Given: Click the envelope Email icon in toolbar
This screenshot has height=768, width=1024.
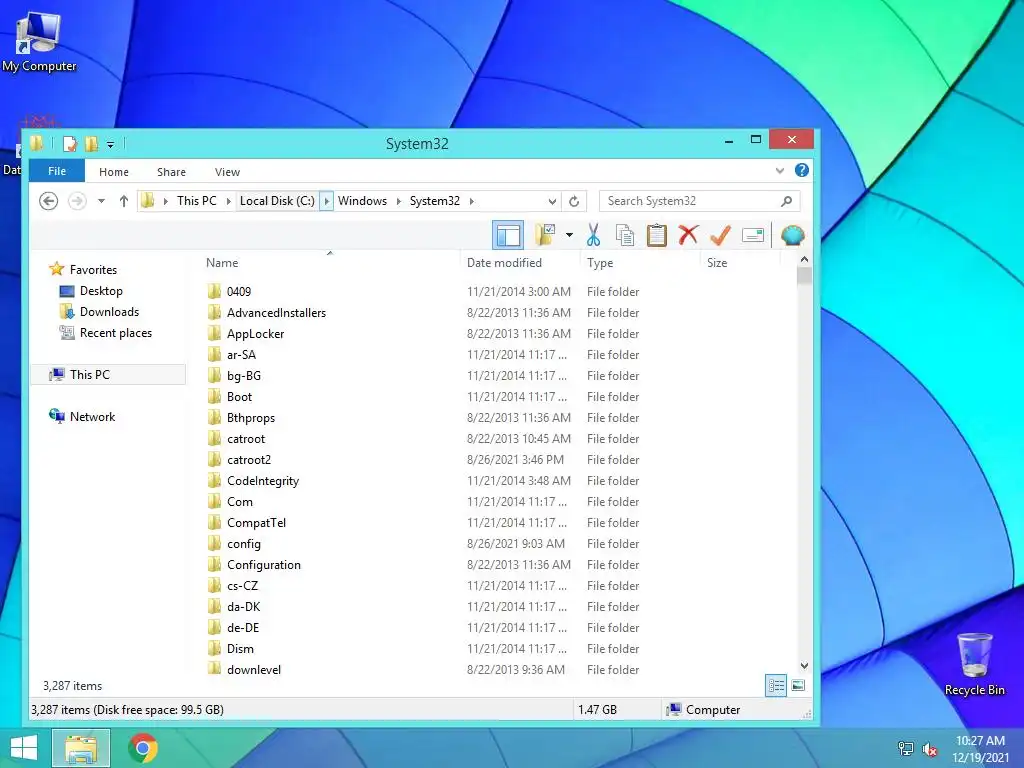Looking at the screenshot, I should [753, 235].
